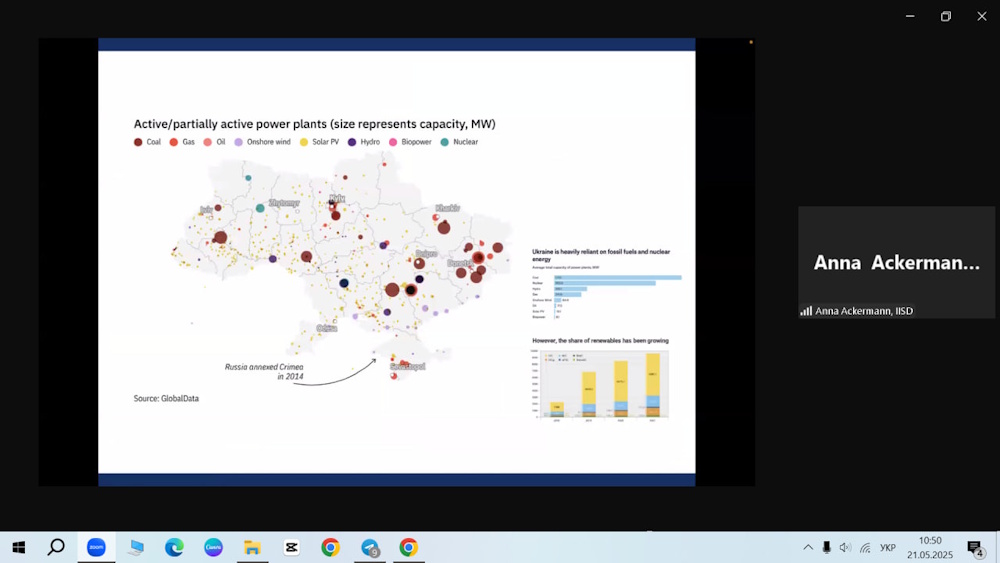The image size is (1000, 563).
Task: Open the notification center
Action: click(975, 547)
